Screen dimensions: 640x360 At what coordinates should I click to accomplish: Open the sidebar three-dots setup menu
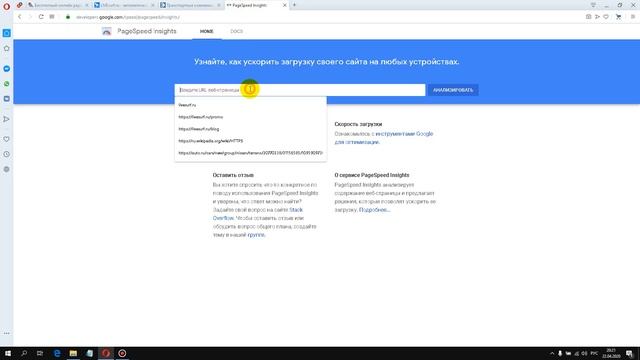click(x=7, y=333)
